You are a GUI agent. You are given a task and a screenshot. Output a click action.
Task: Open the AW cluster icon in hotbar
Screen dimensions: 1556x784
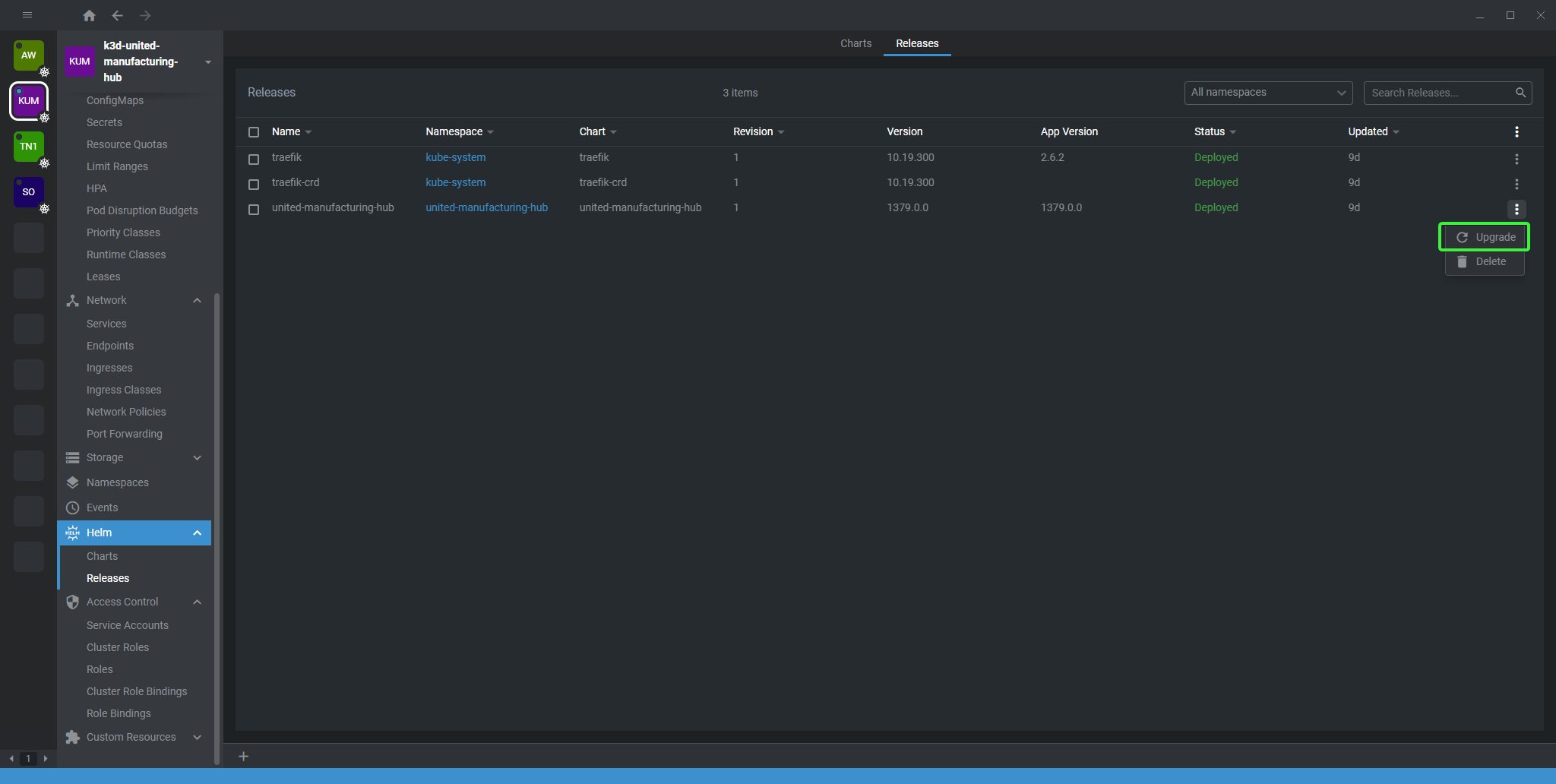(29, 55)
